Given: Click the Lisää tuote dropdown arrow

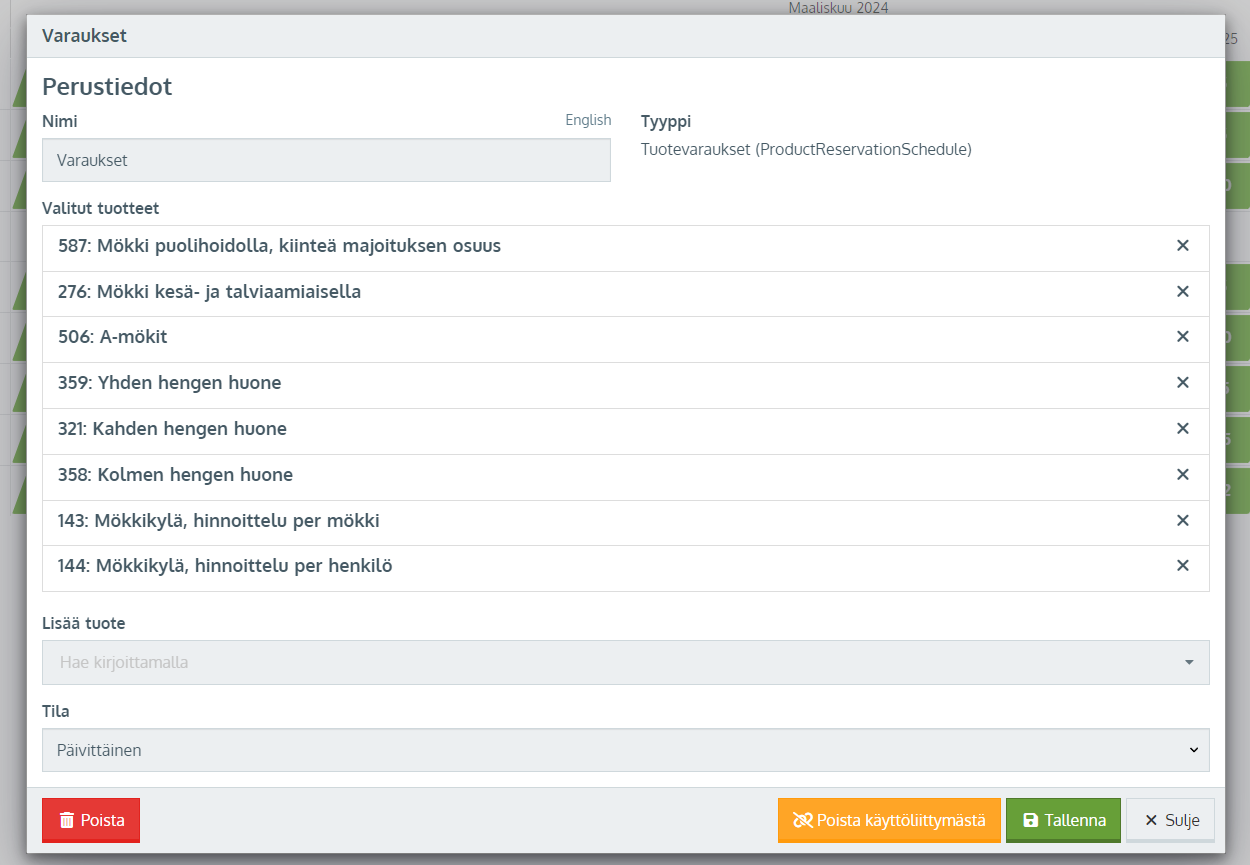Looking at the screenshot, I should tap(1189, 662).
